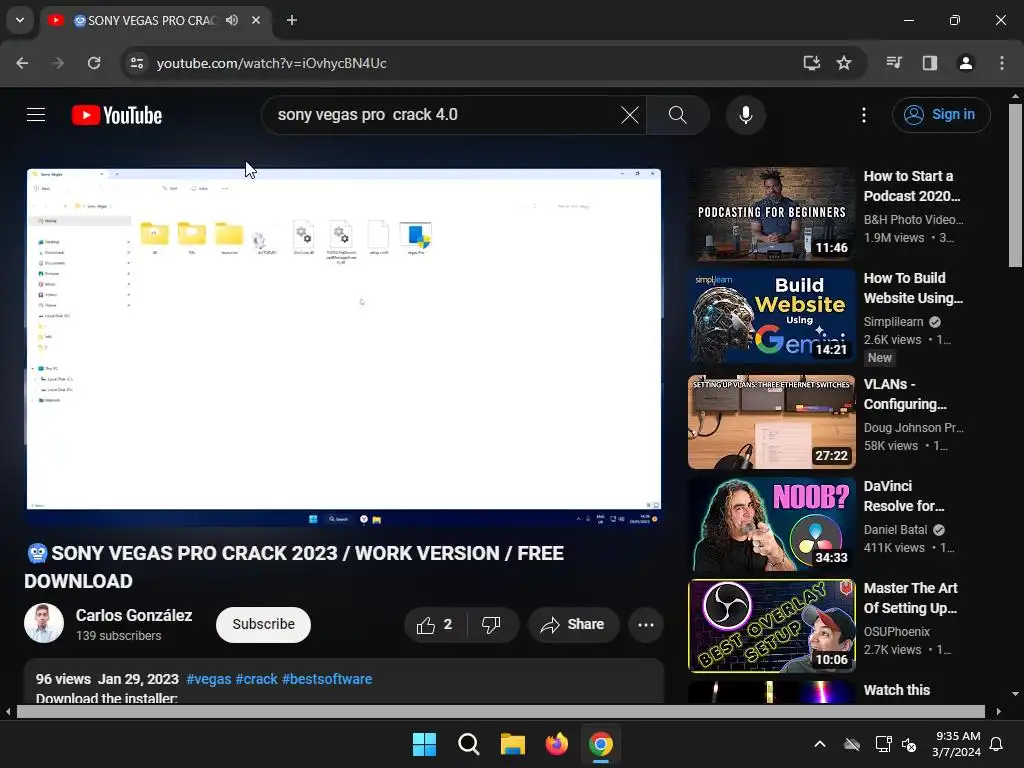This screenshot has width=1024, height=768.
Task: Switch to Chrome in taskbar
Action: tap(601, 744)
